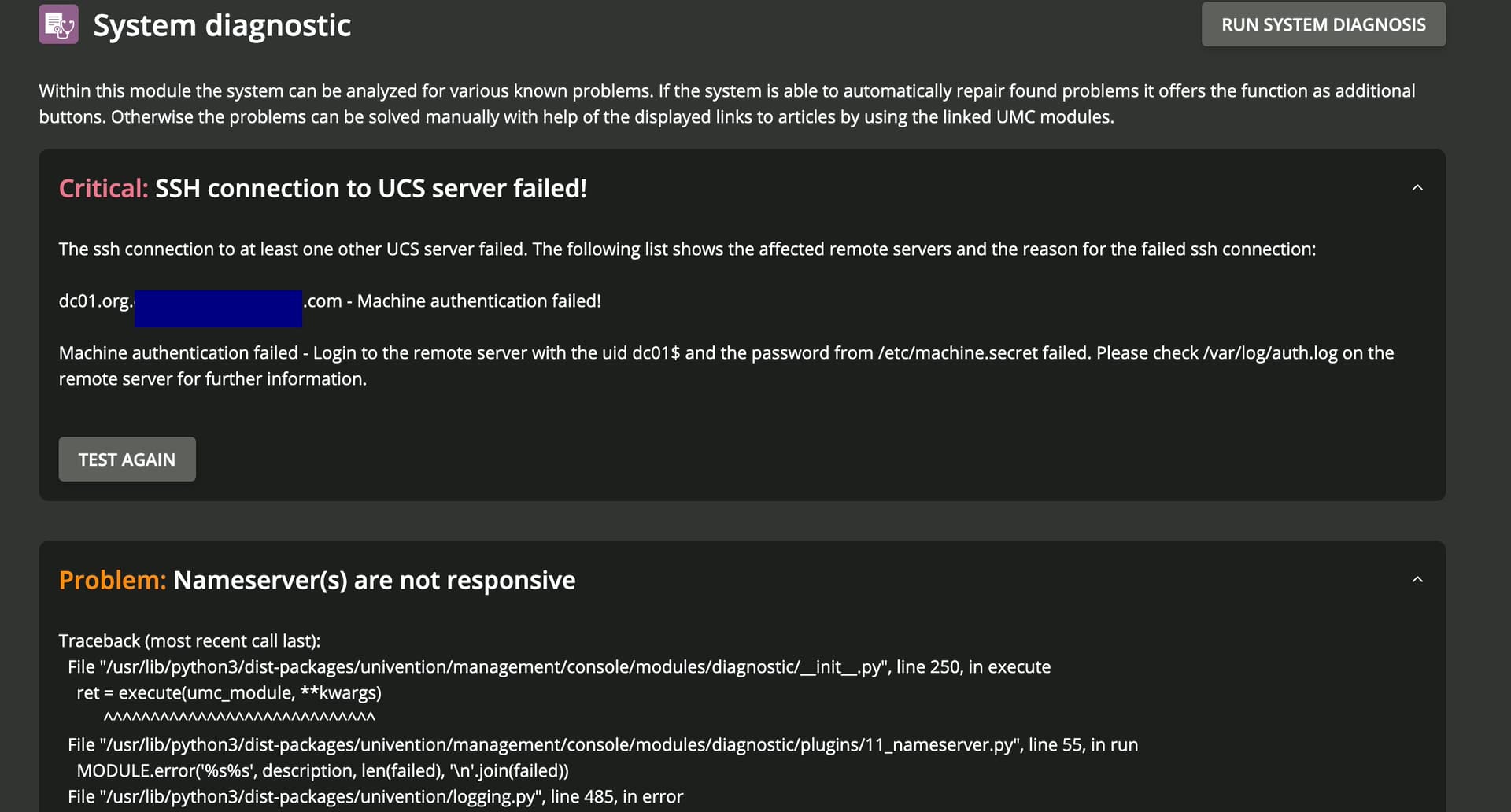Click the Traceback most recent call line
The width and height of the screenshot is (1511, 812).
pyautogui.click(x=190, y=641)
